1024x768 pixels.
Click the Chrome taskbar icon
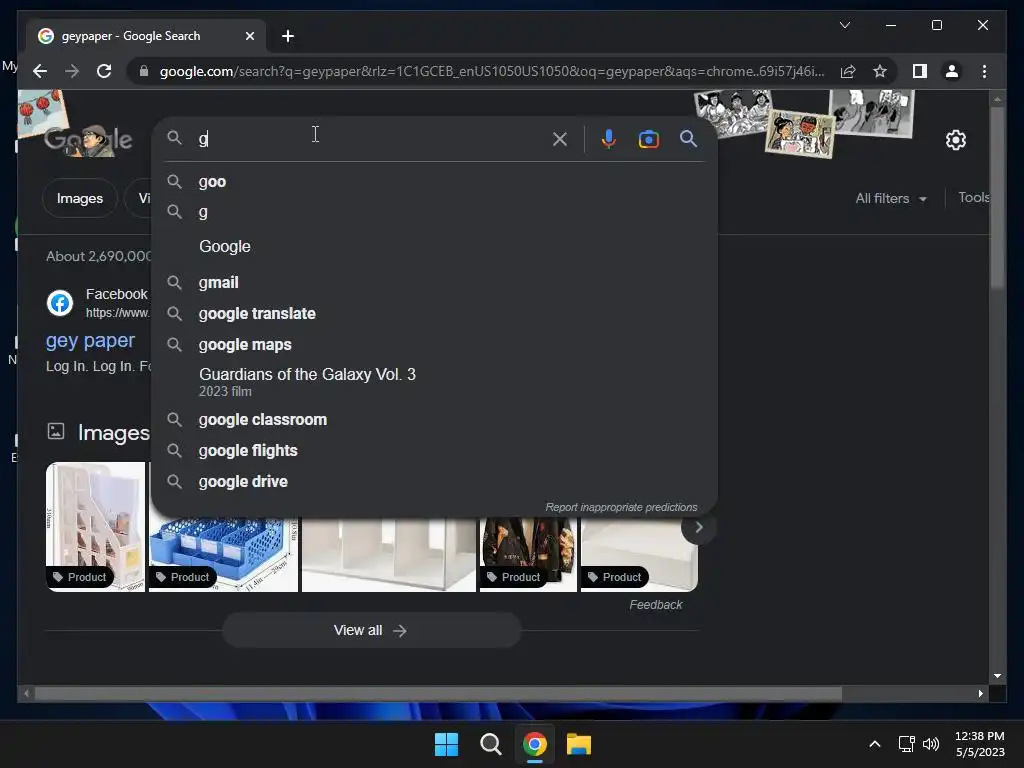pos(534,744)
